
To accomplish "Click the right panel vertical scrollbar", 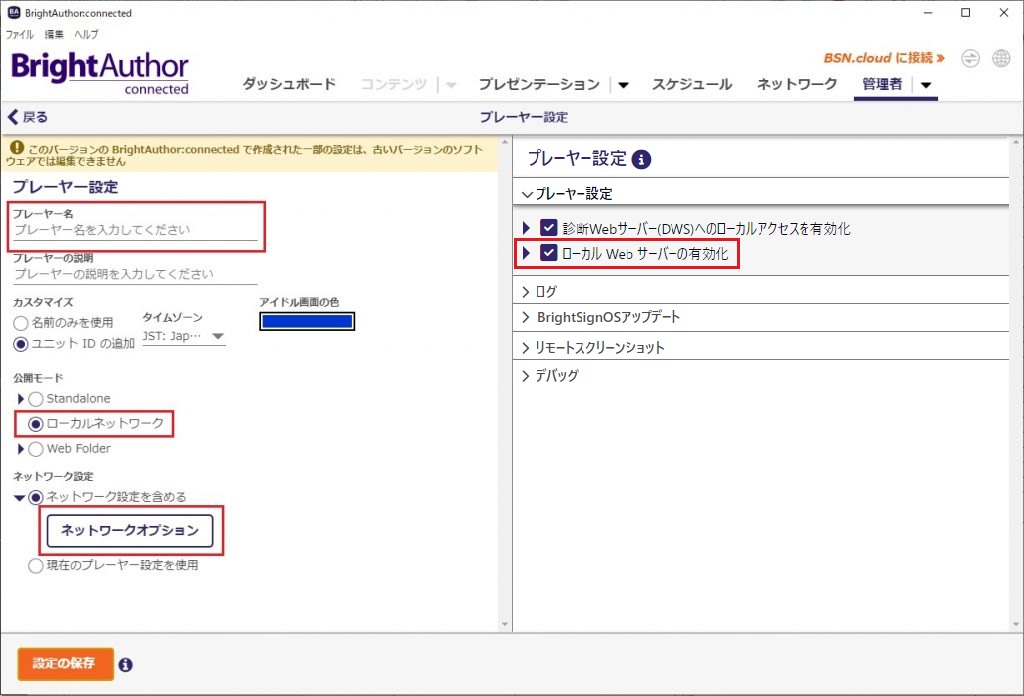I will tap(1016, 383).
